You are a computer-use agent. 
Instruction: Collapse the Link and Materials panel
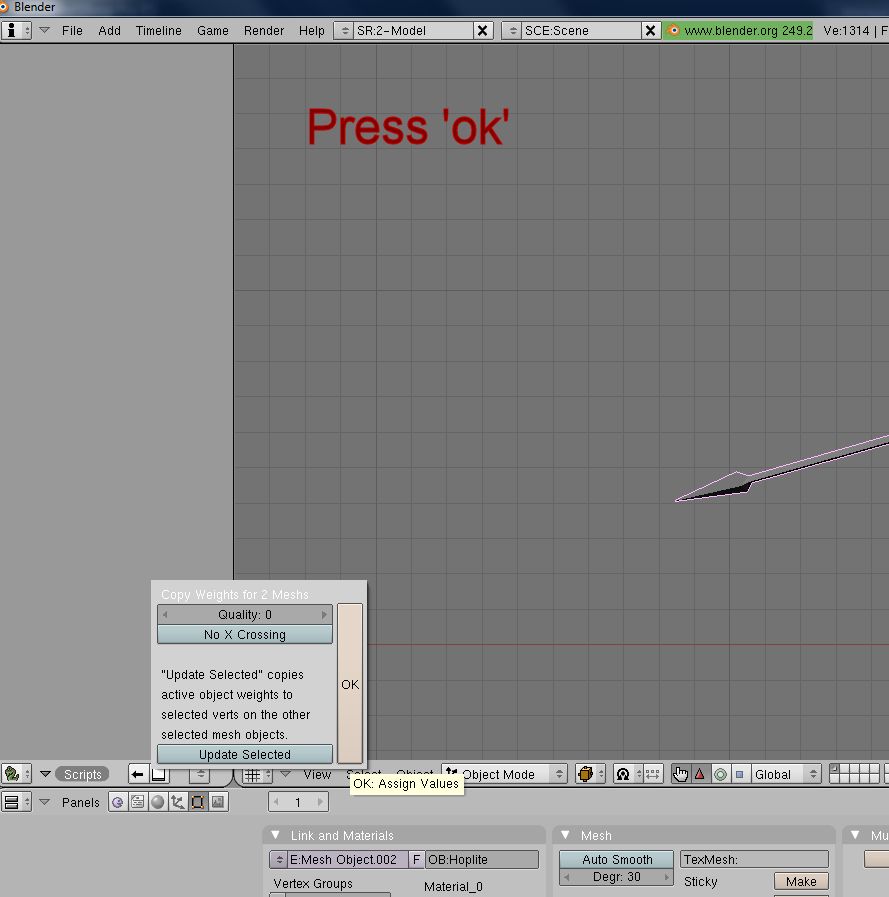(276, 835)
